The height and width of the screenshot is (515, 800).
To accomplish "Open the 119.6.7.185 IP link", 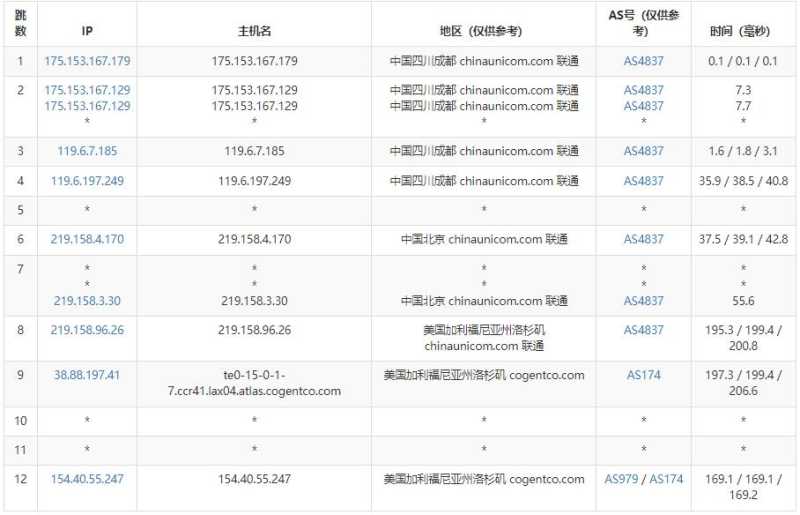I will pyautogui.click(x=87, y=151).
